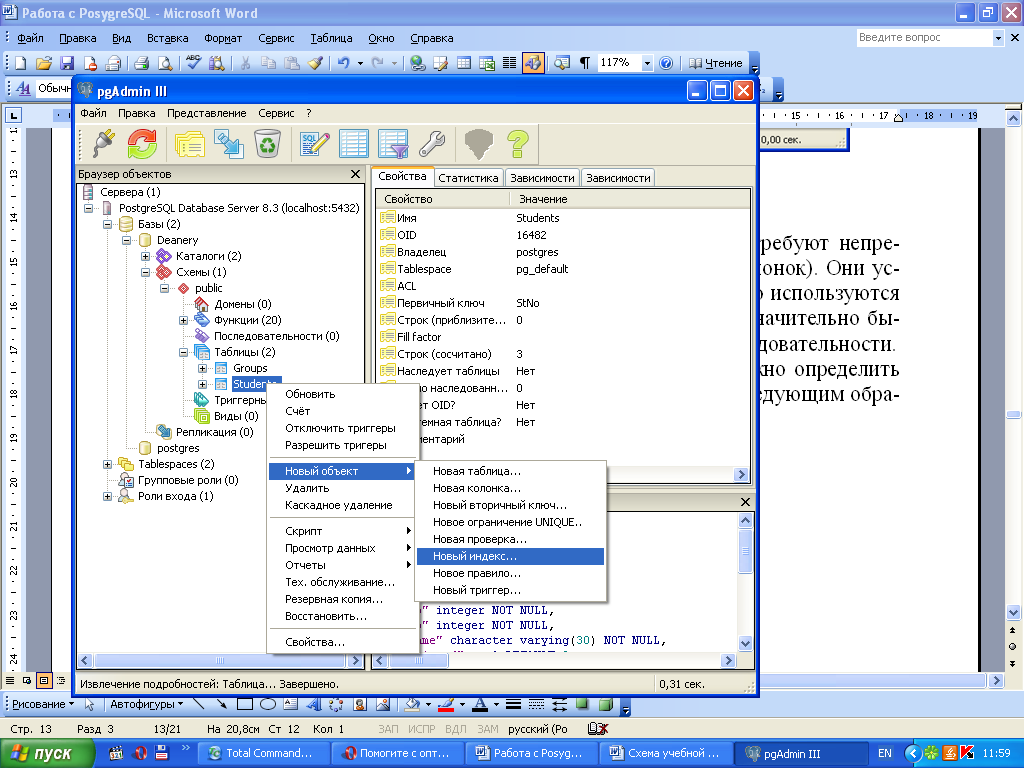This screenshot has height=768, width=1024.
Task: Click Обновить in the context menu
Action: pos(342,394)
